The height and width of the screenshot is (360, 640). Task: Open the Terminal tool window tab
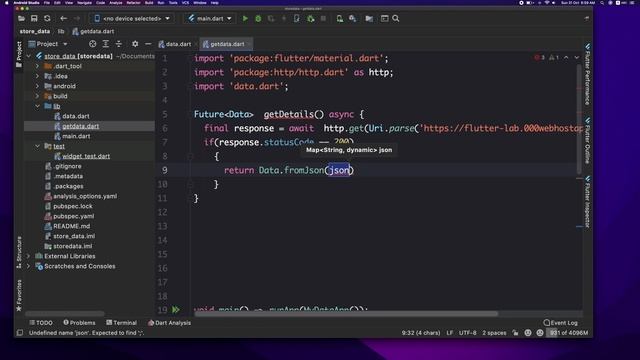click(121, 322)
